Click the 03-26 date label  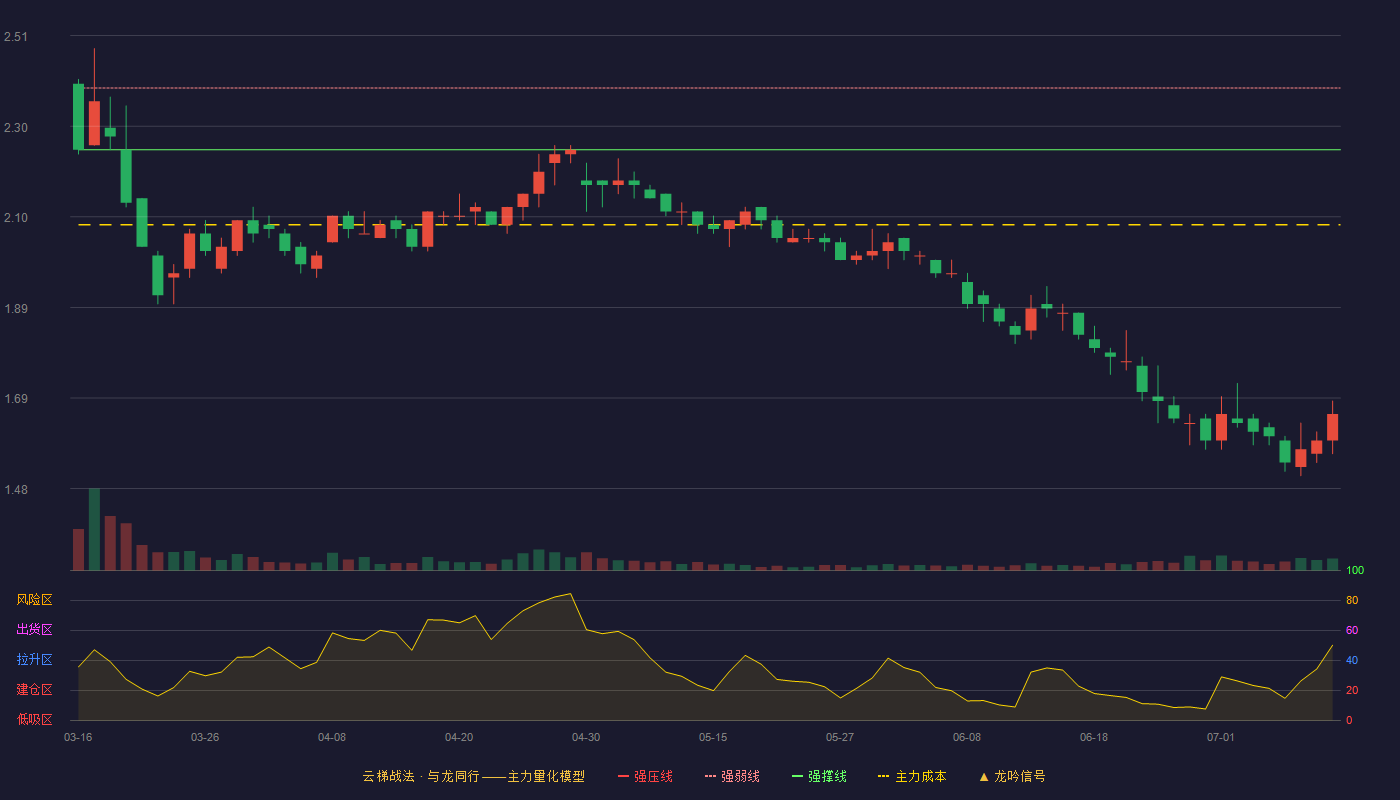click(x=205, y=737)
